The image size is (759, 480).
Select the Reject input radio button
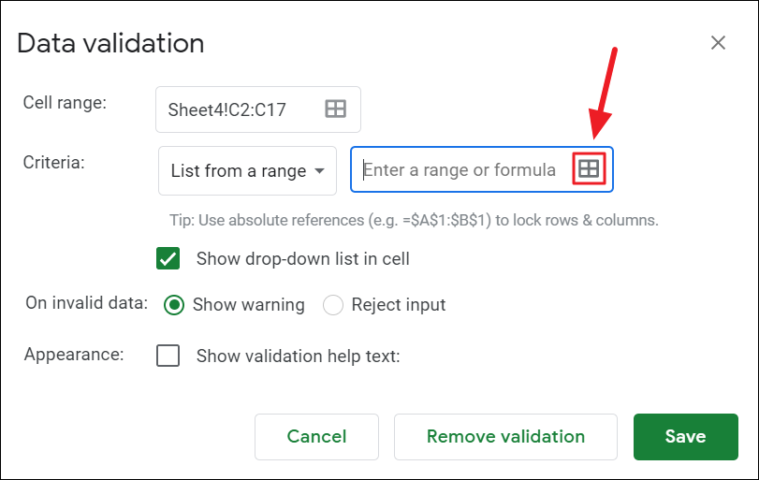(333, 305)
